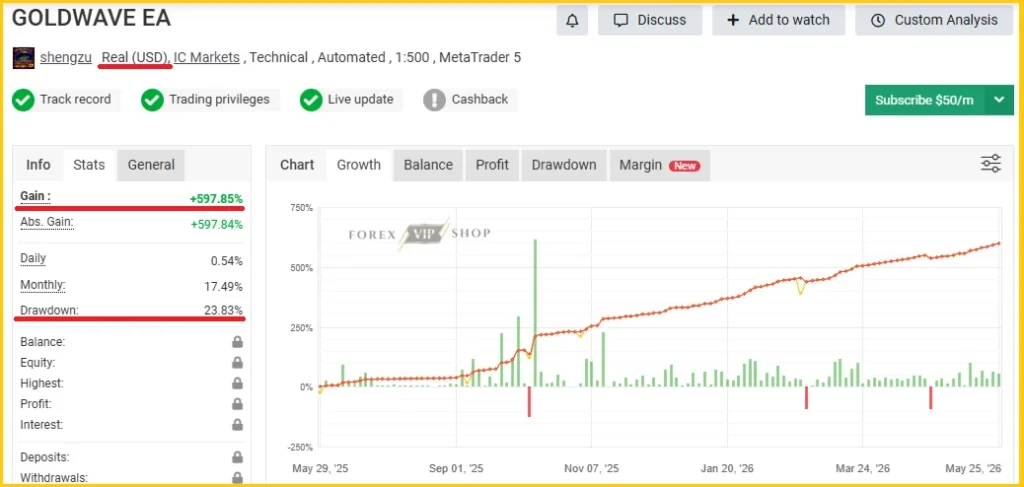This screenshot has height=487, width=1024.
Task: Click the Abs. Gain label
Action: pyautogui.click(x=46, y=222)
